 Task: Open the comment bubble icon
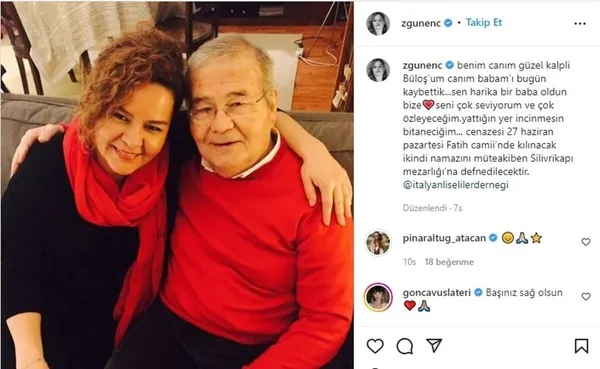[404, 346]
